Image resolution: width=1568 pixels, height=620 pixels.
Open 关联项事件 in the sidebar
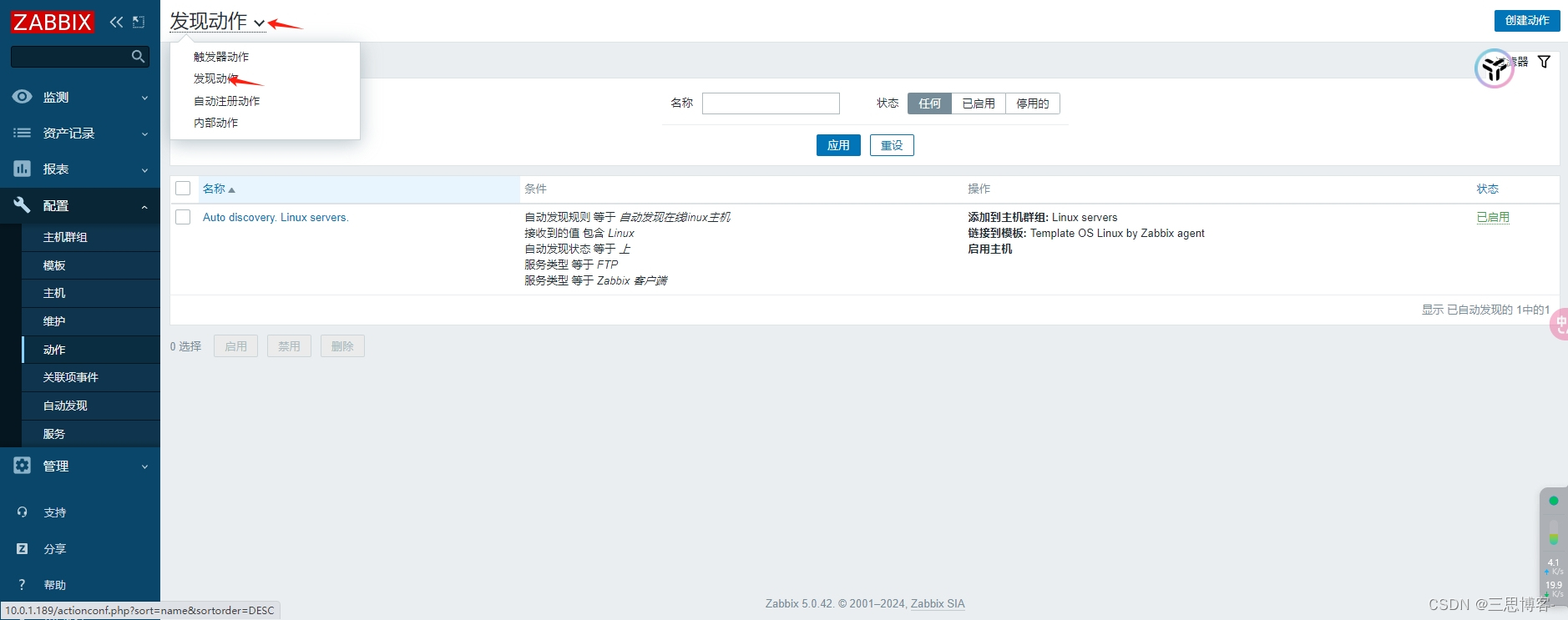(x=91, y=377)
